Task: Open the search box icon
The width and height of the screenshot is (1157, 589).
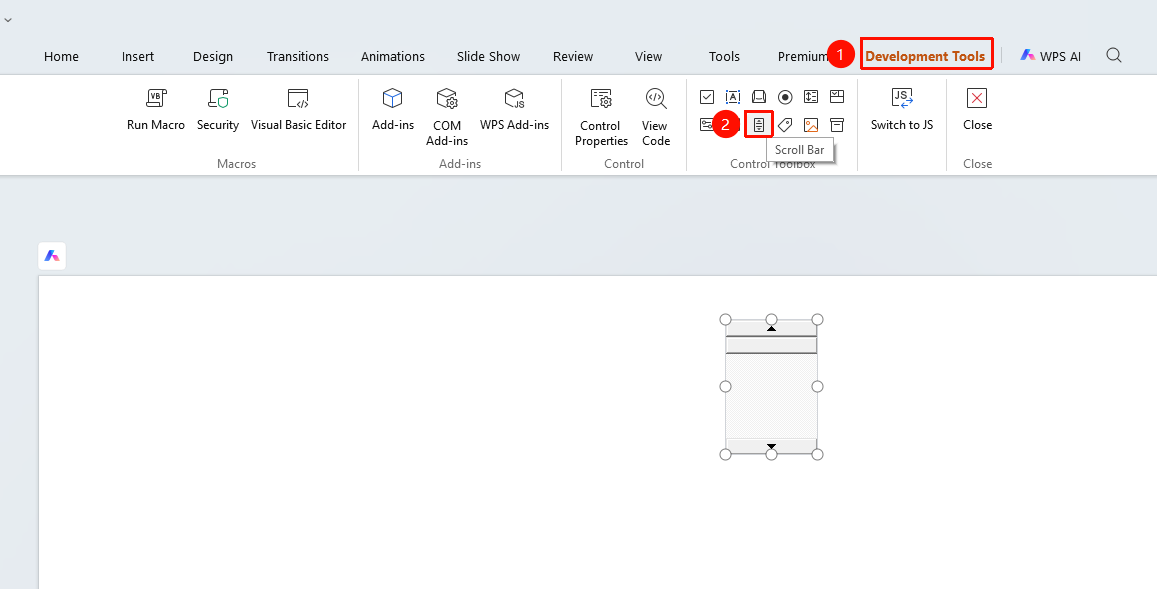Action: pyautogui.click(x=1114, y=55)
